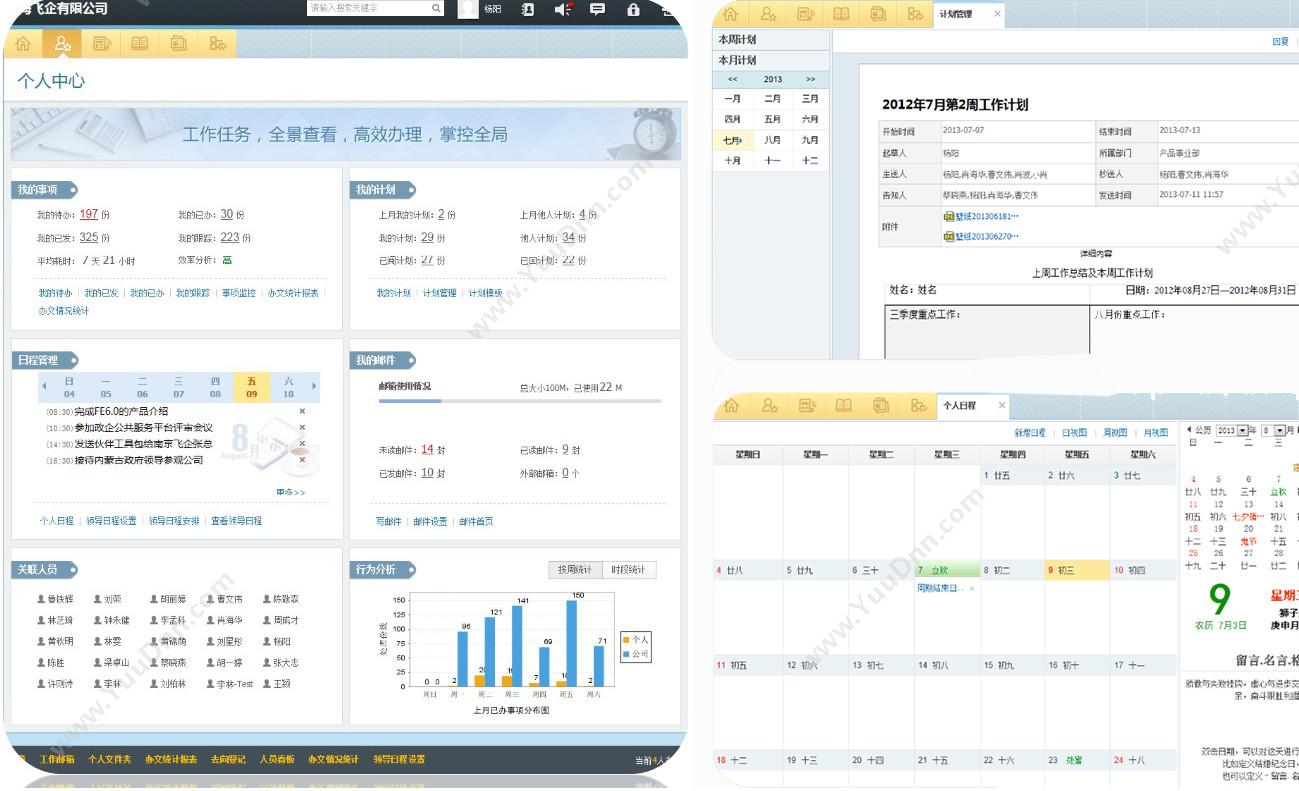Open 计划管理 link under 我的计划
This screenshot has width=1299, height=791.
coord(439,293)
